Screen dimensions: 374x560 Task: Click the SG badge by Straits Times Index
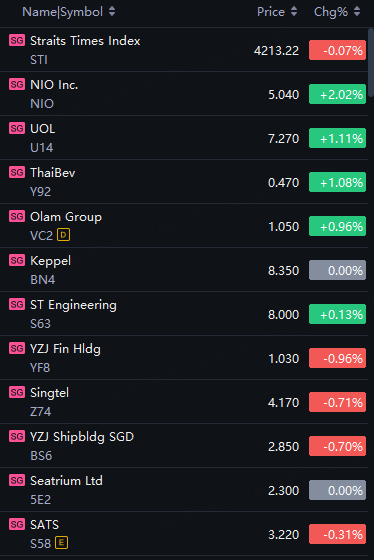point(17,40)
